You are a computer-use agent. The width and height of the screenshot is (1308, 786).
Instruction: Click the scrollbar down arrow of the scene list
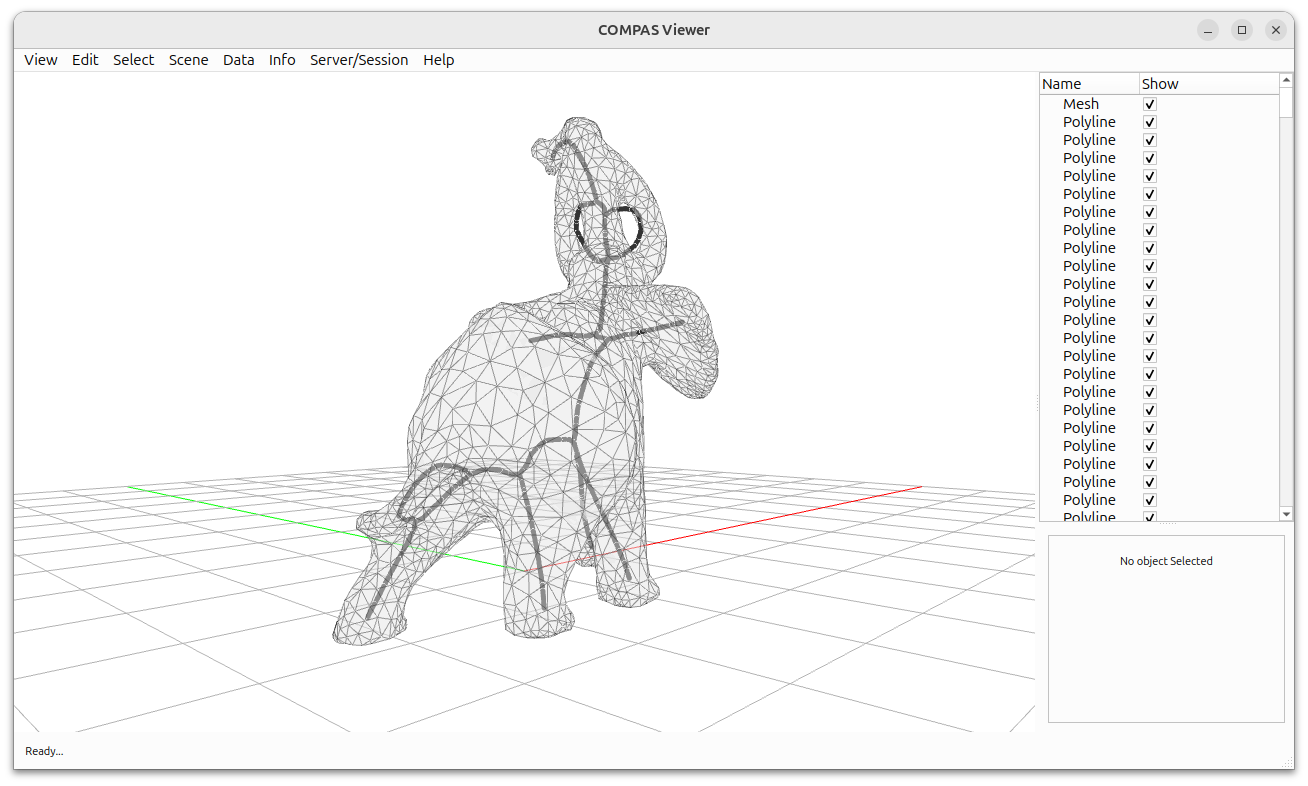(1284, 513)
